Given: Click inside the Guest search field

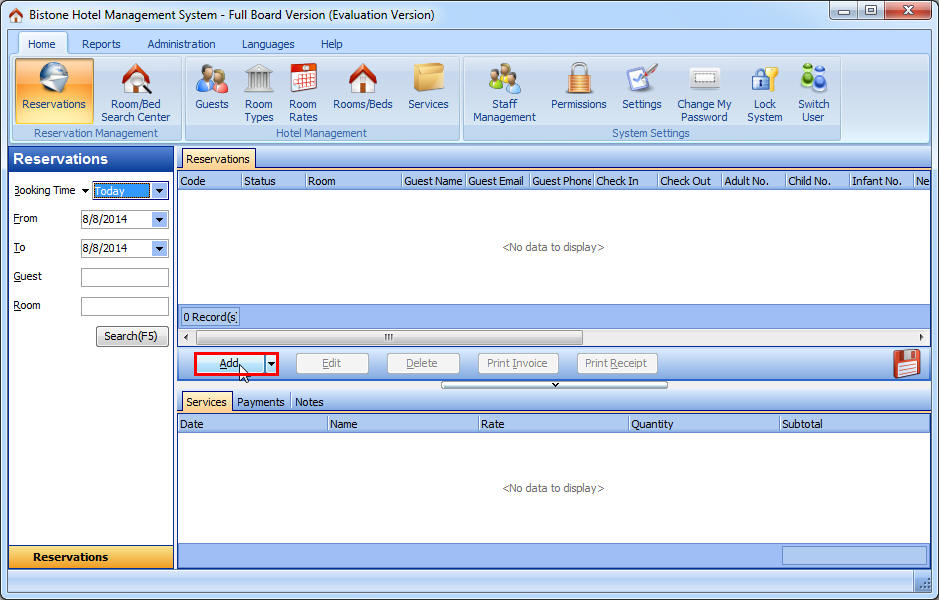Looking at the screenshot, I should point(124,277).
